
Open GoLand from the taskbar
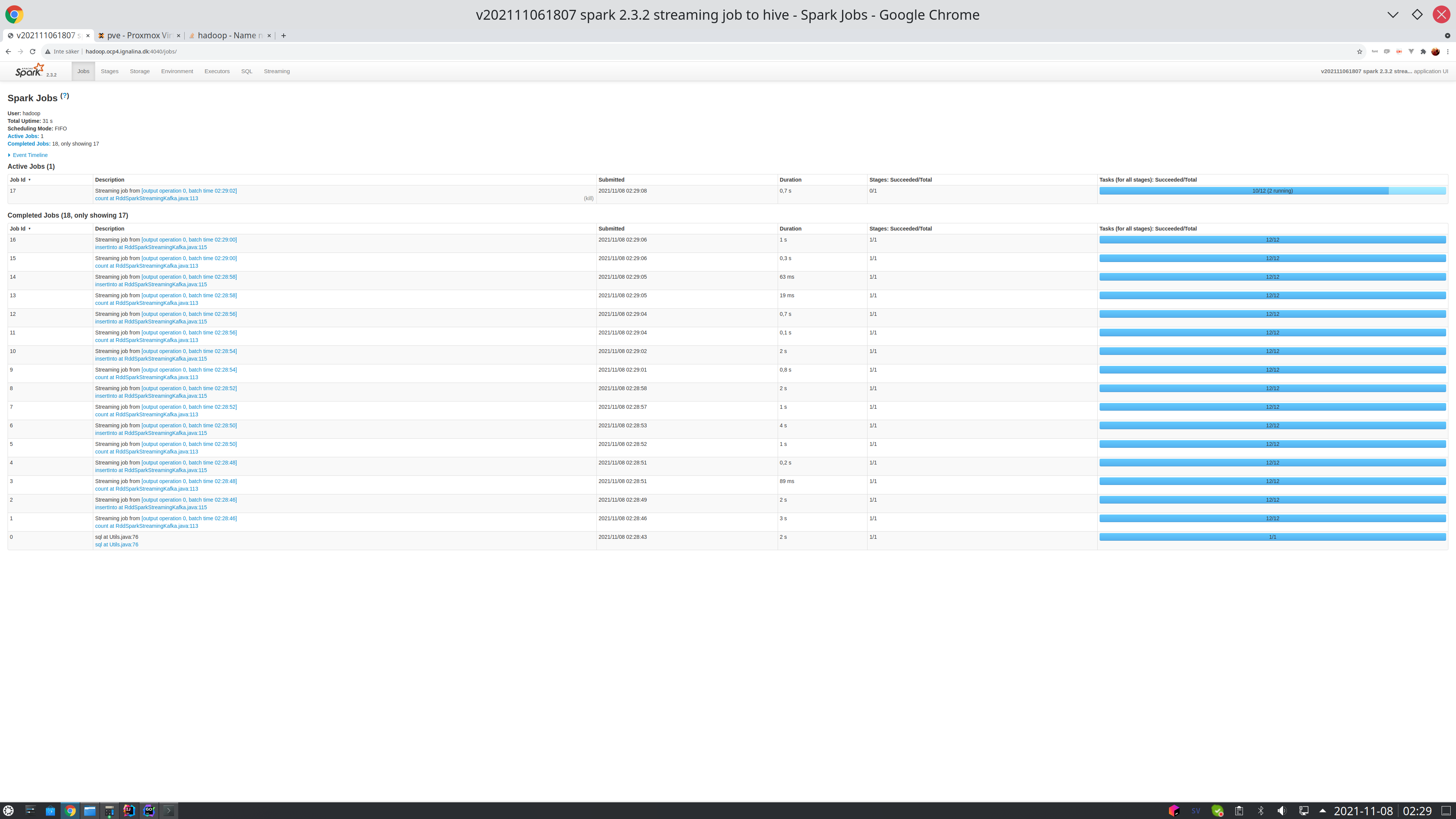pos(149,811)
